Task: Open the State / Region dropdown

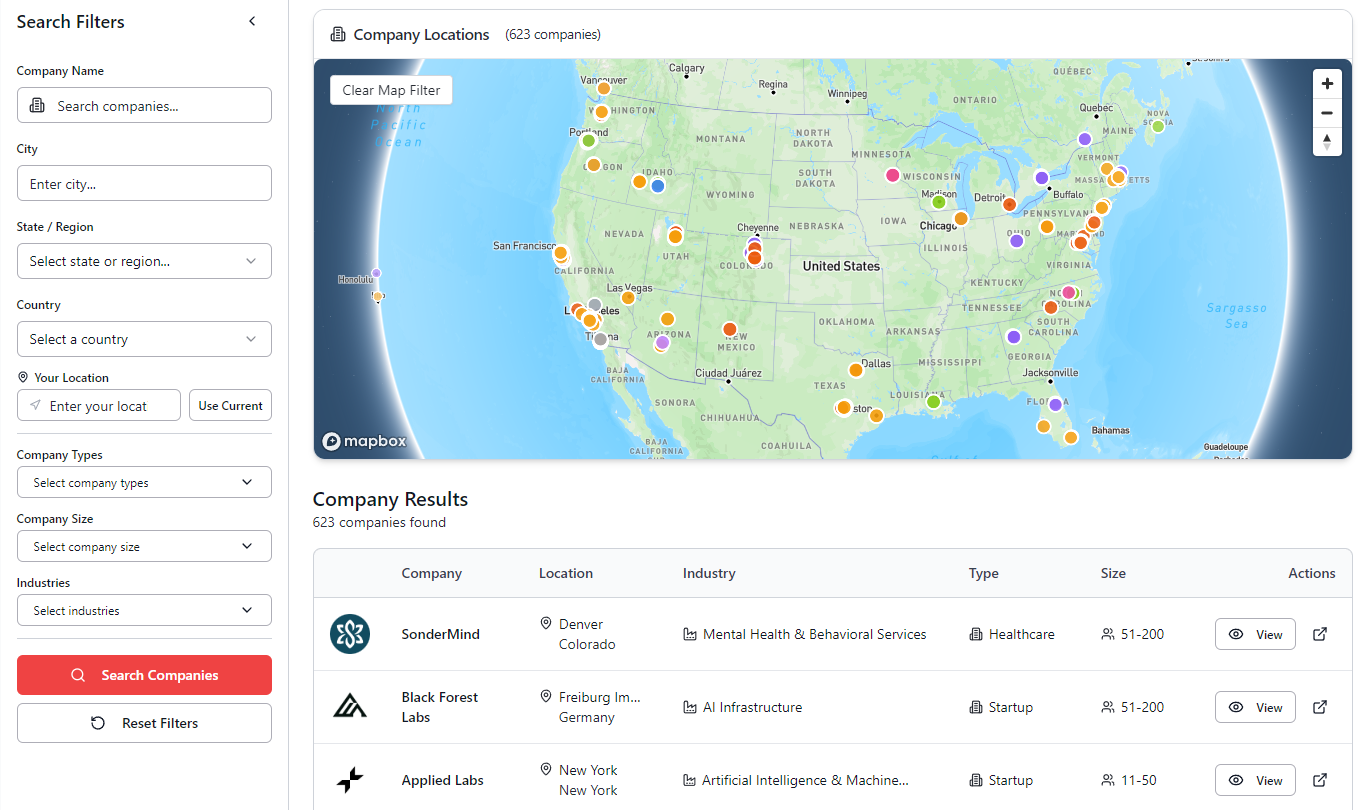Action: 144,261
